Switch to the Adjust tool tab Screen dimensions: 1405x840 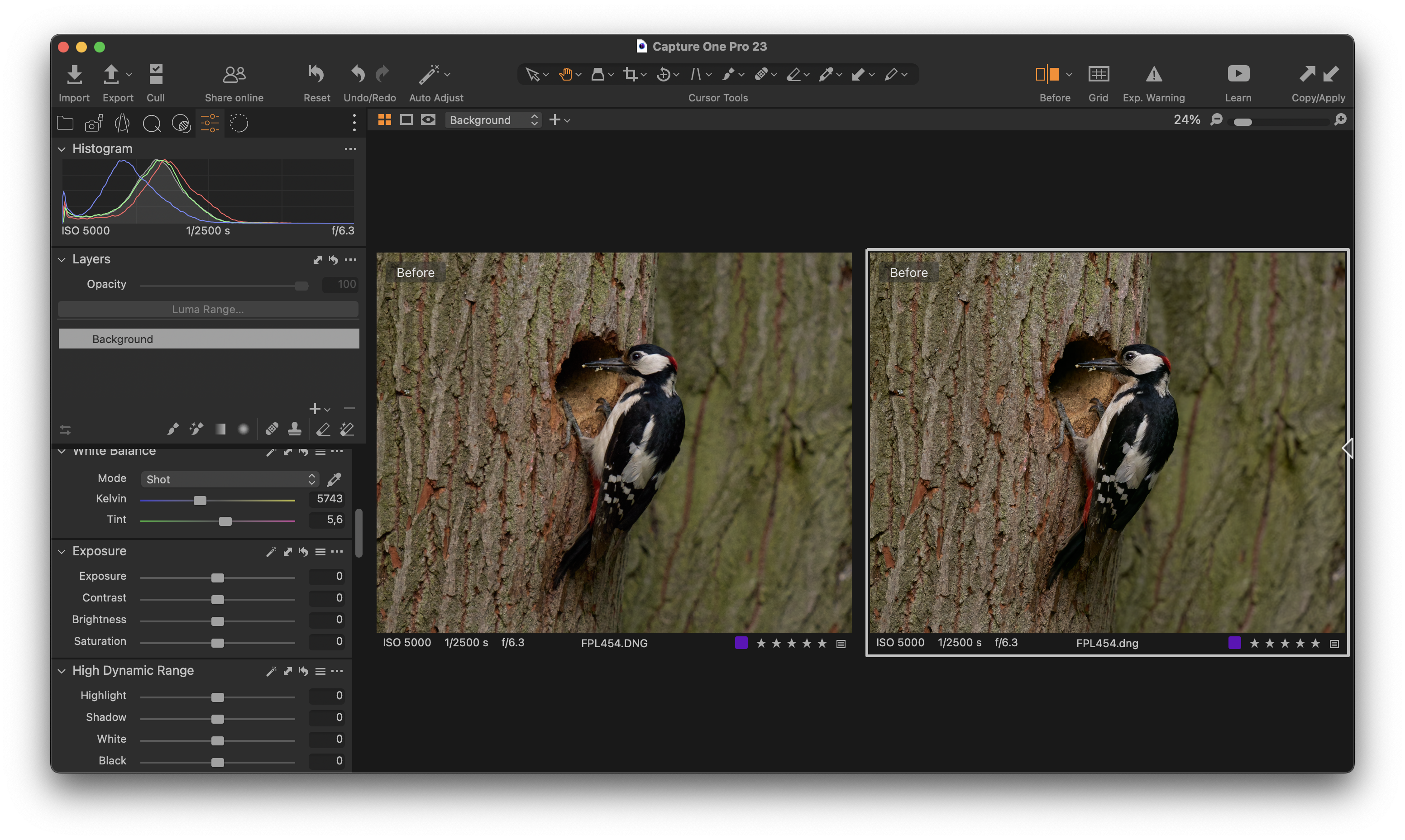tap(210, 123)
